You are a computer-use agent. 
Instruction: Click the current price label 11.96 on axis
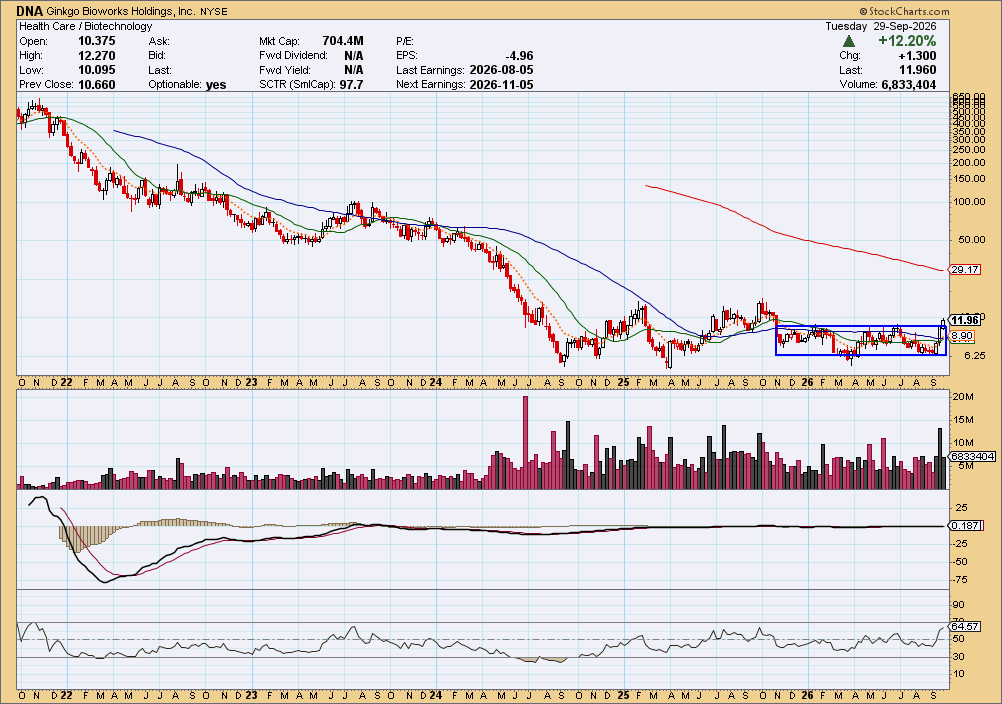[x=965, y=320]
